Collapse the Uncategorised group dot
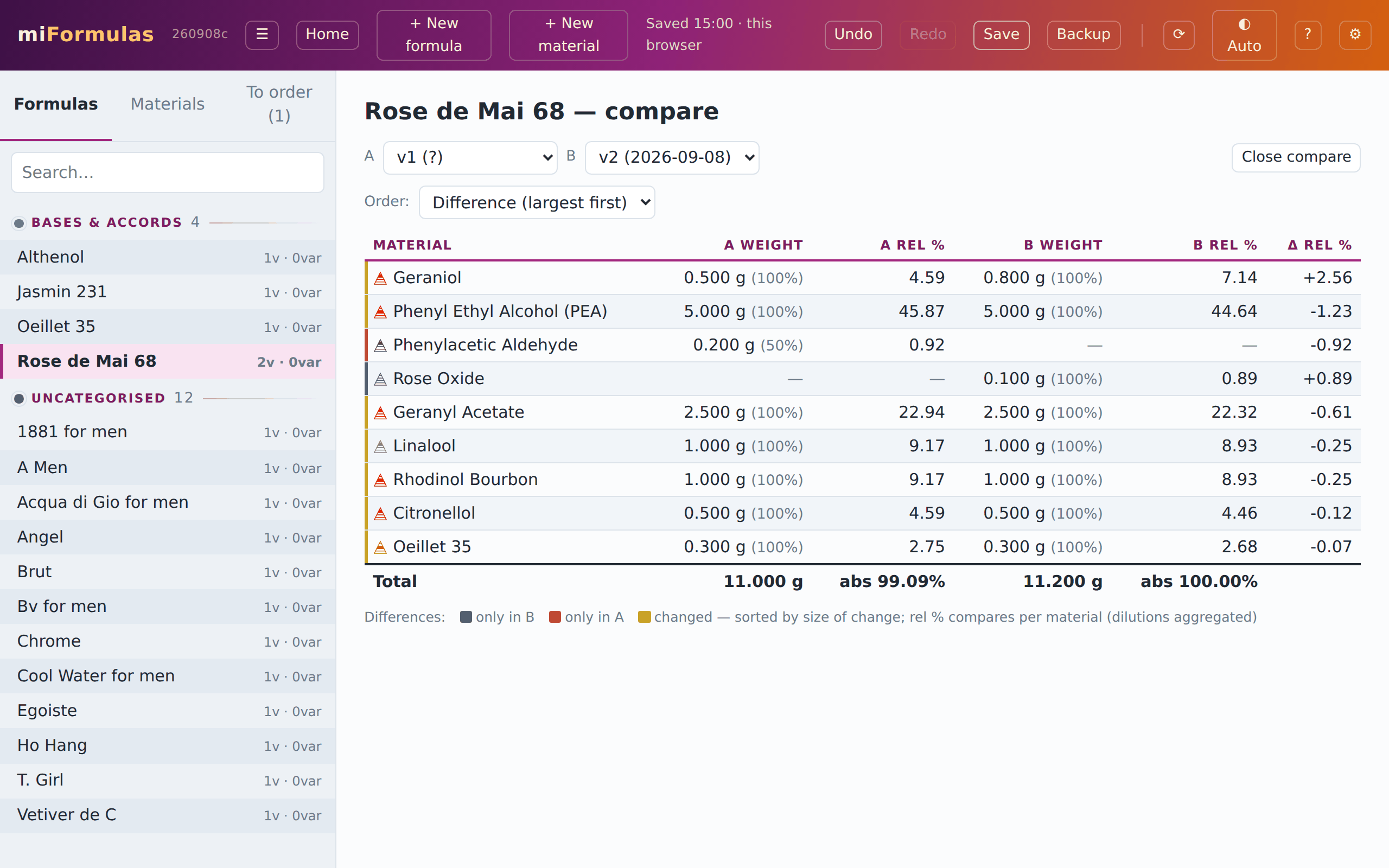 tap(19, 398)
